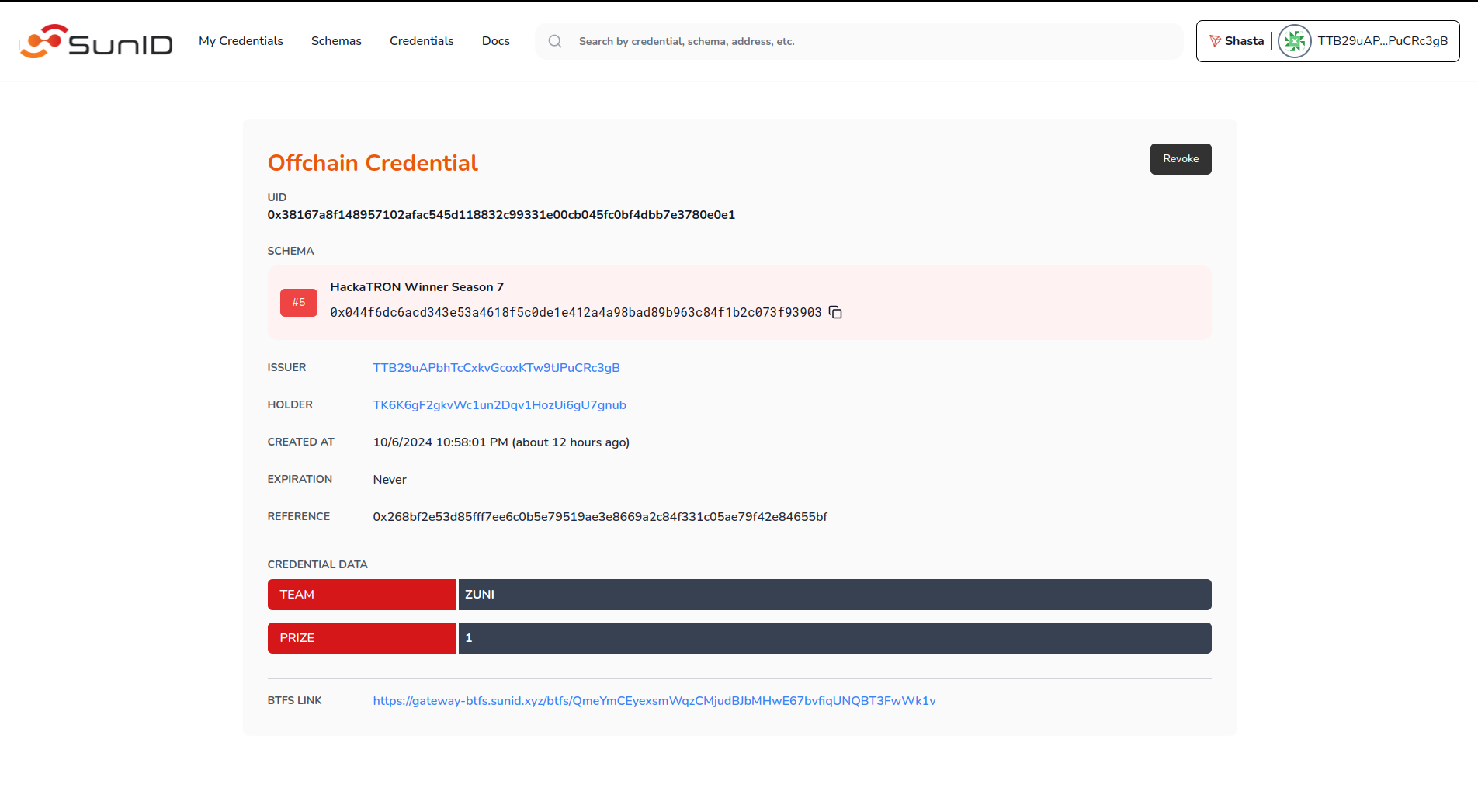Revoke this offchain credential
1478x812 pixels.
click(1181, 159)
